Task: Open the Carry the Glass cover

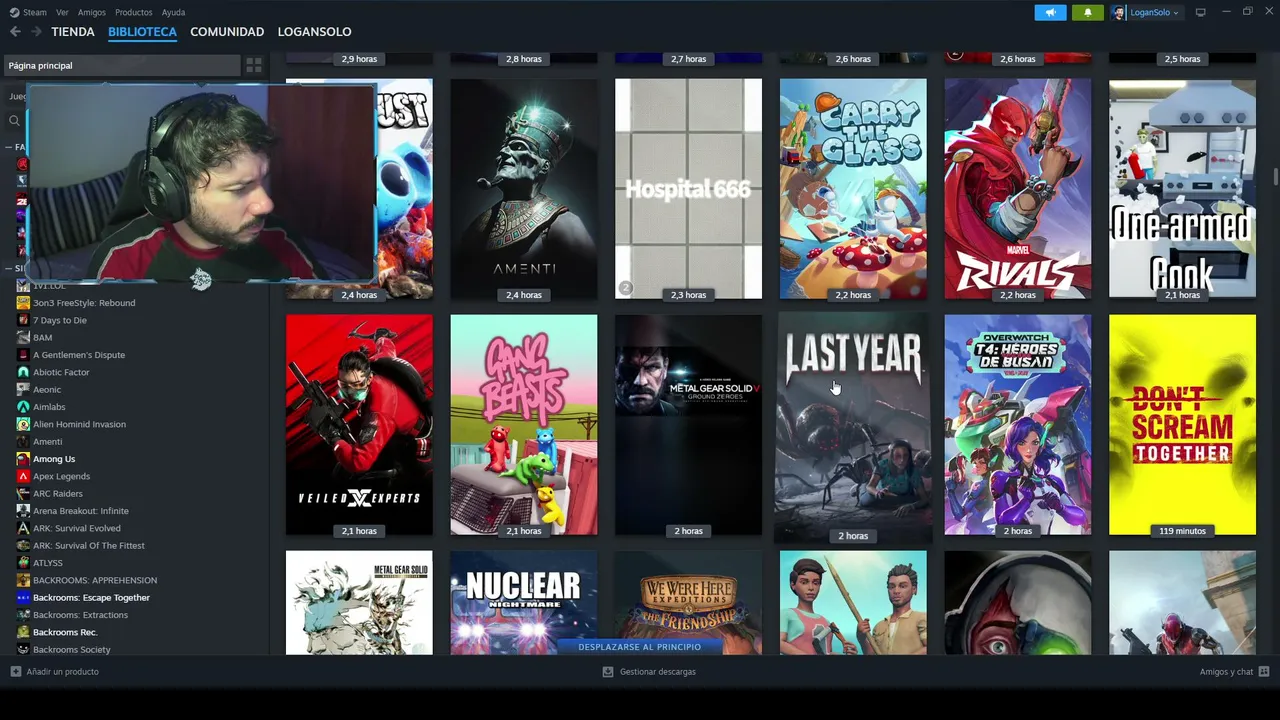Action: pos(853,189)
